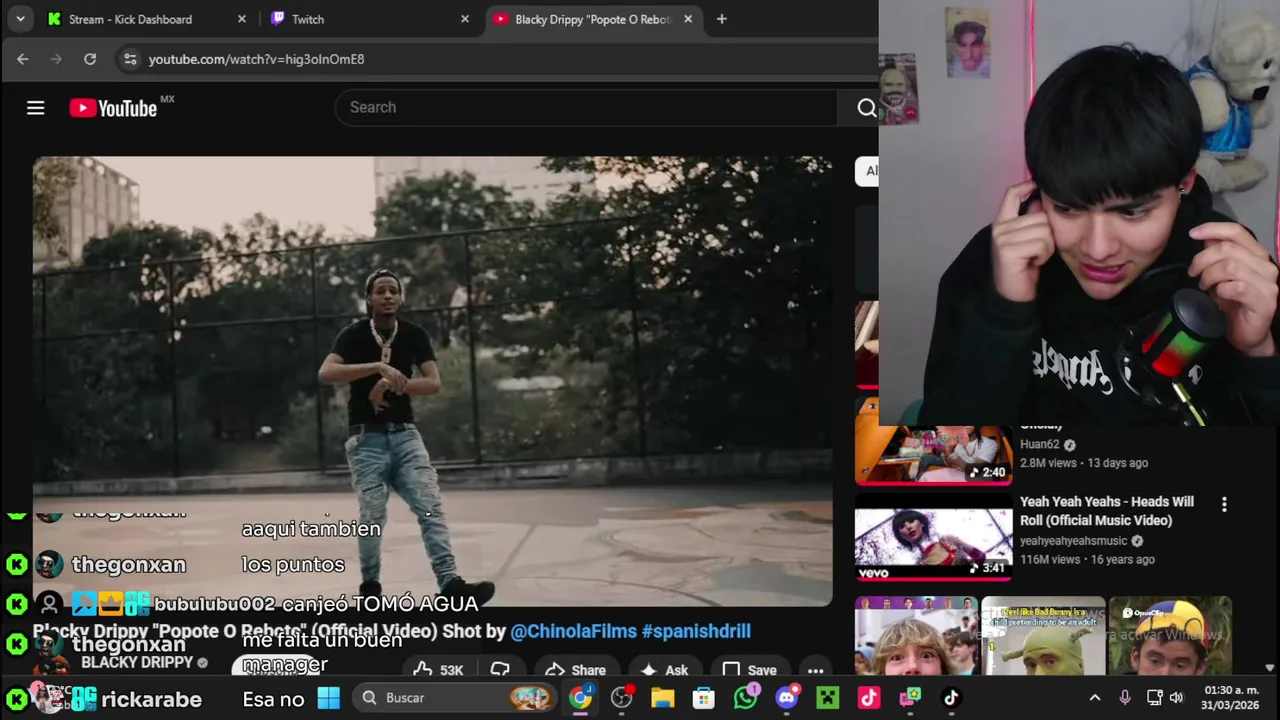Open the Bad Bunny Shrek short thumbnail

(1043, 636)
